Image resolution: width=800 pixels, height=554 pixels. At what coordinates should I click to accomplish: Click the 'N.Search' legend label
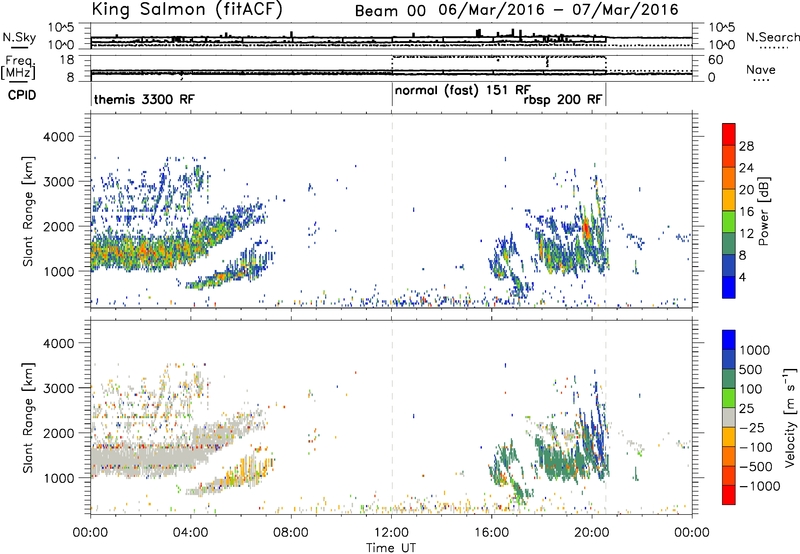(x=773, y=37)
